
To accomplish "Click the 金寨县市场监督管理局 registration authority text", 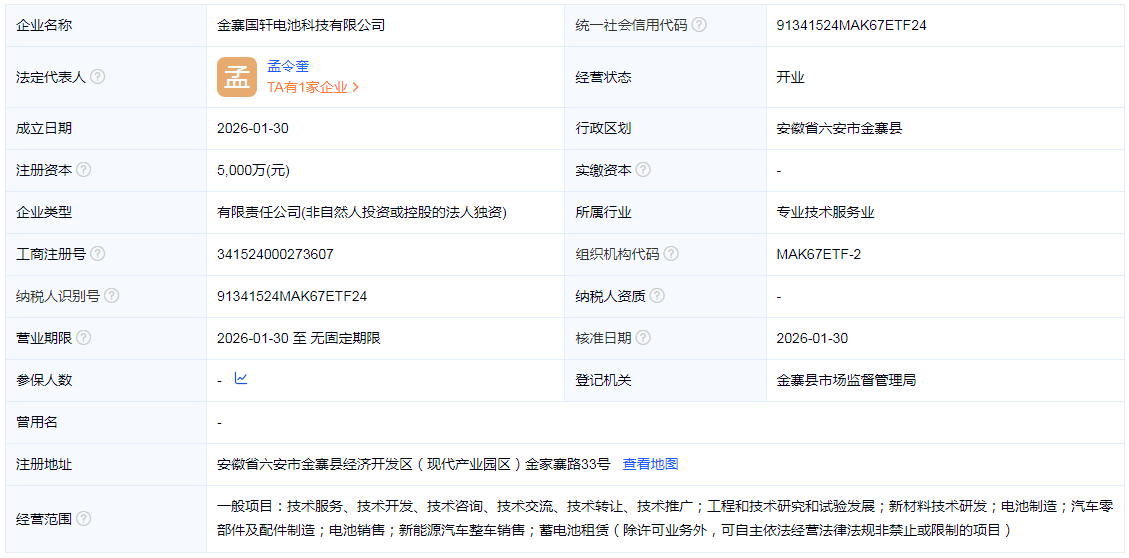I will pos(846,380).
